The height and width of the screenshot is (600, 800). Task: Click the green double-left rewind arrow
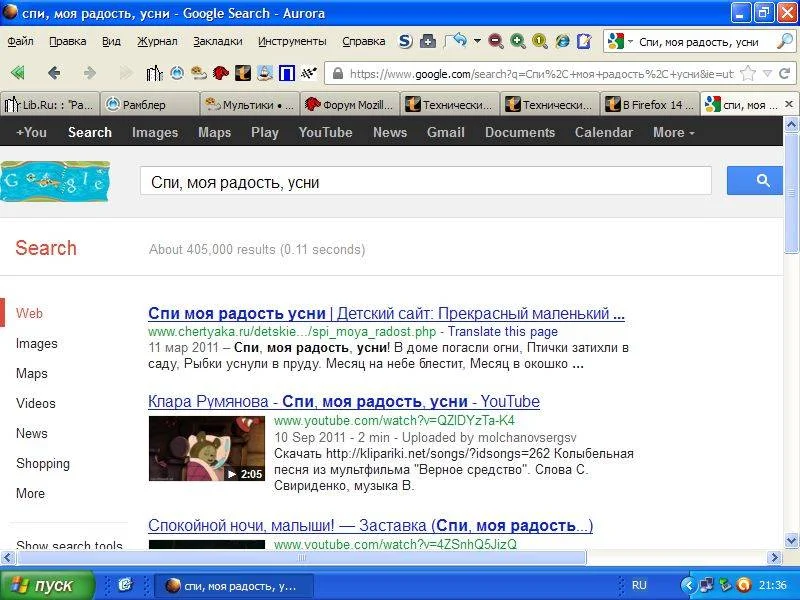[x=18, y=73]
